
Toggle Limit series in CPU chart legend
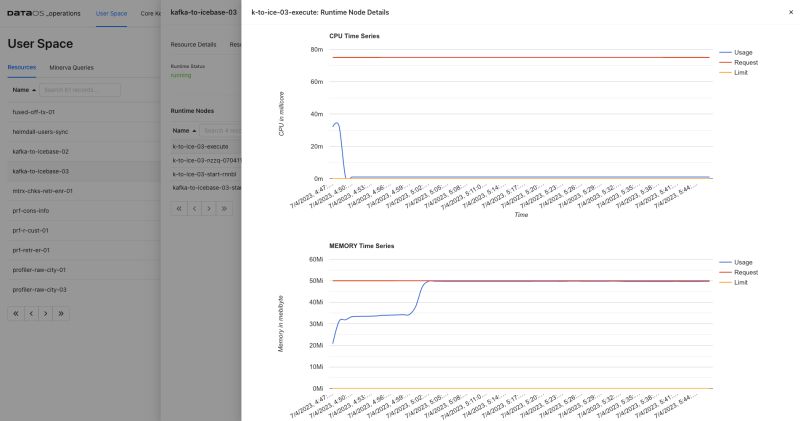coord(733,72)
